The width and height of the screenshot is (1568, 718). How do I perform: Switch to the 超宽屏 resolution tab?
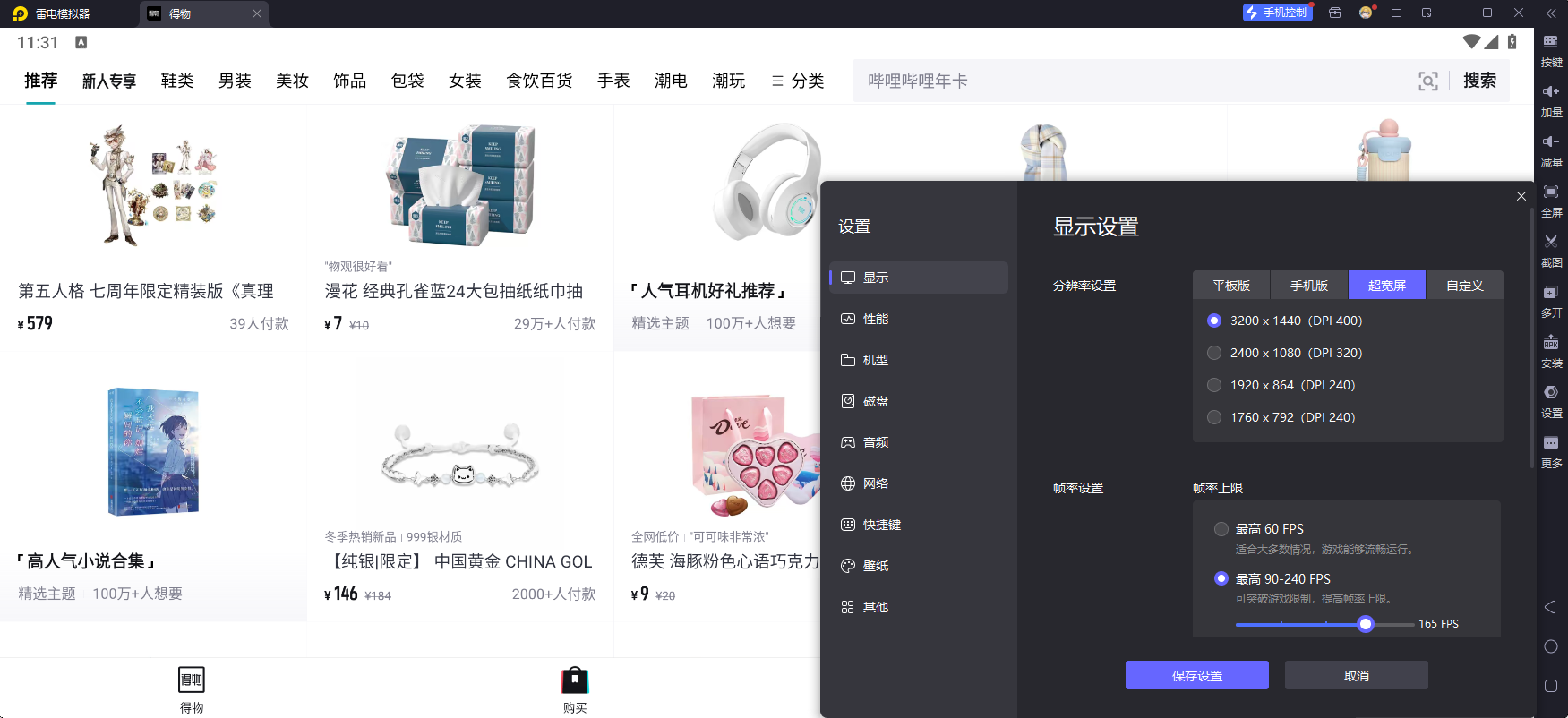click(x=1387, y=285)
